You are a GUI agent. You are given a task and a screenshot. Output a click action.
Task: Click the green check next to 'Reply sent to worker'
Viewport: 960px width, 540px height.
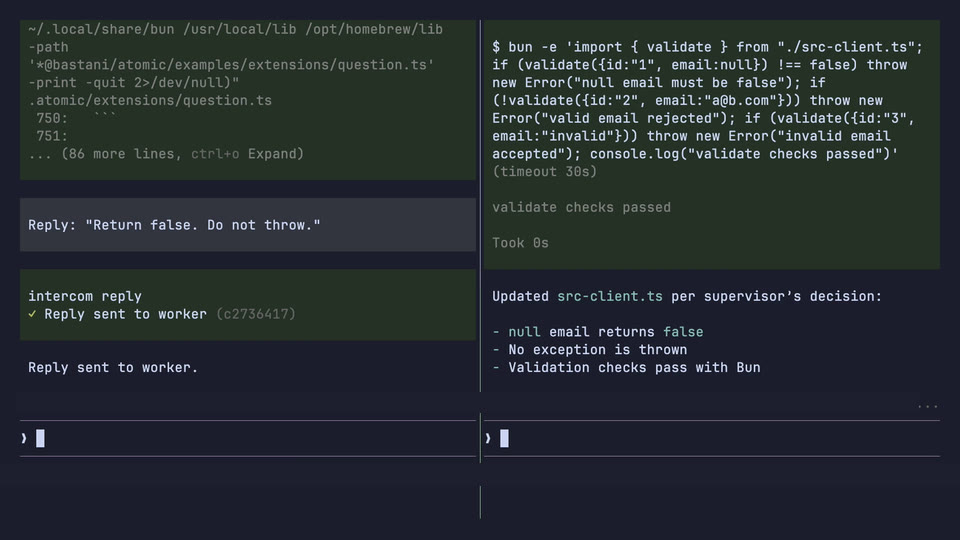(x=32, y=314)
